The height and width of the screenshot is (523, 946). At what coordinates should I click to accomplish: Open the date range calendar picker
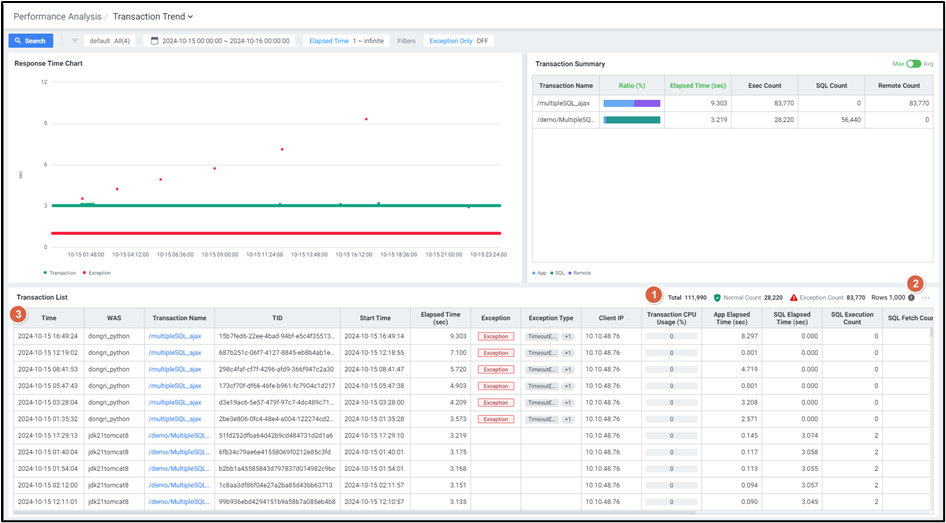pyautogui.click(x=155, y=41)
